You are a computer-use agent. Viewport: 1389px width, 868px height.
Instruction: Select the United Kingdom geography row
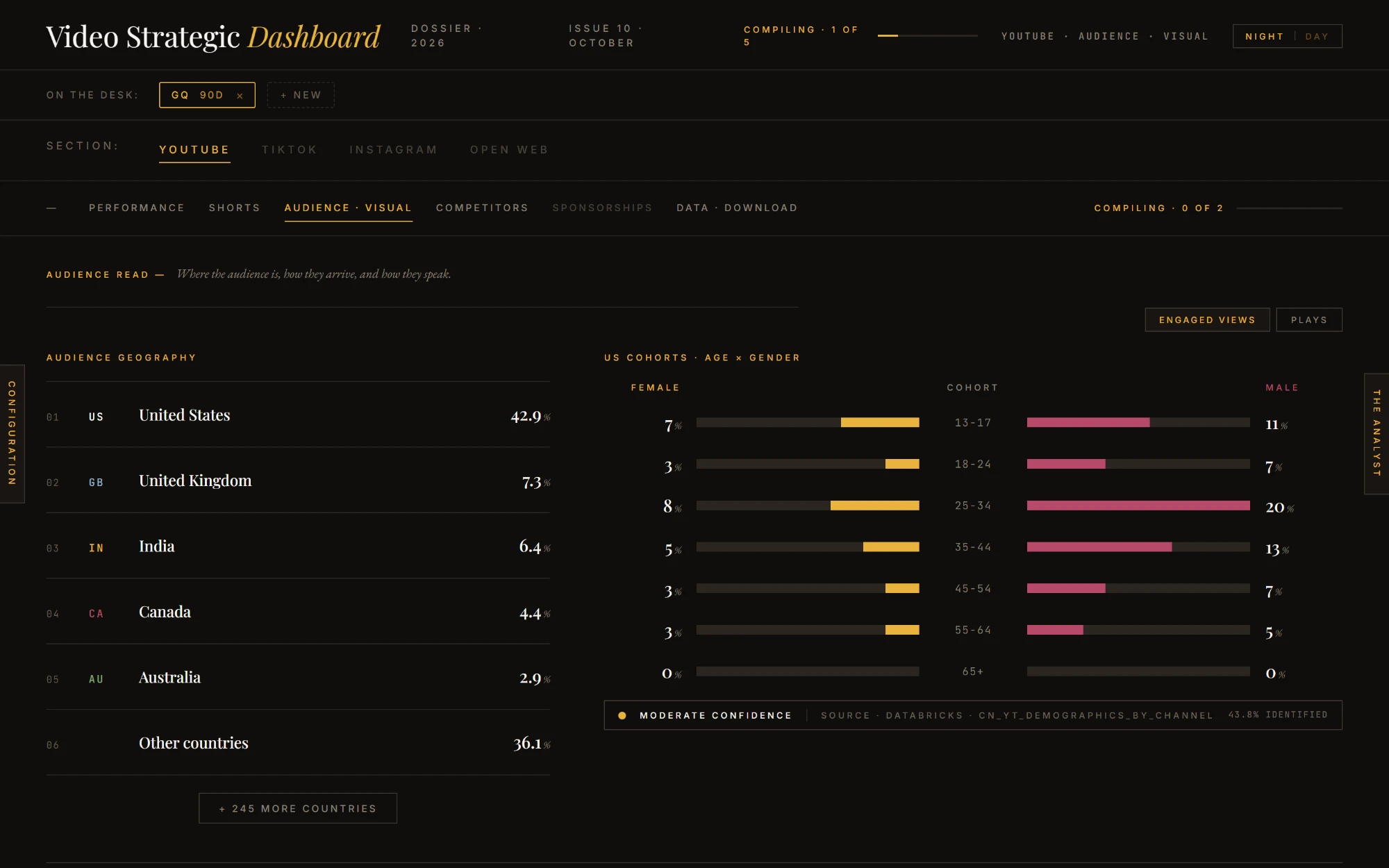298,481
